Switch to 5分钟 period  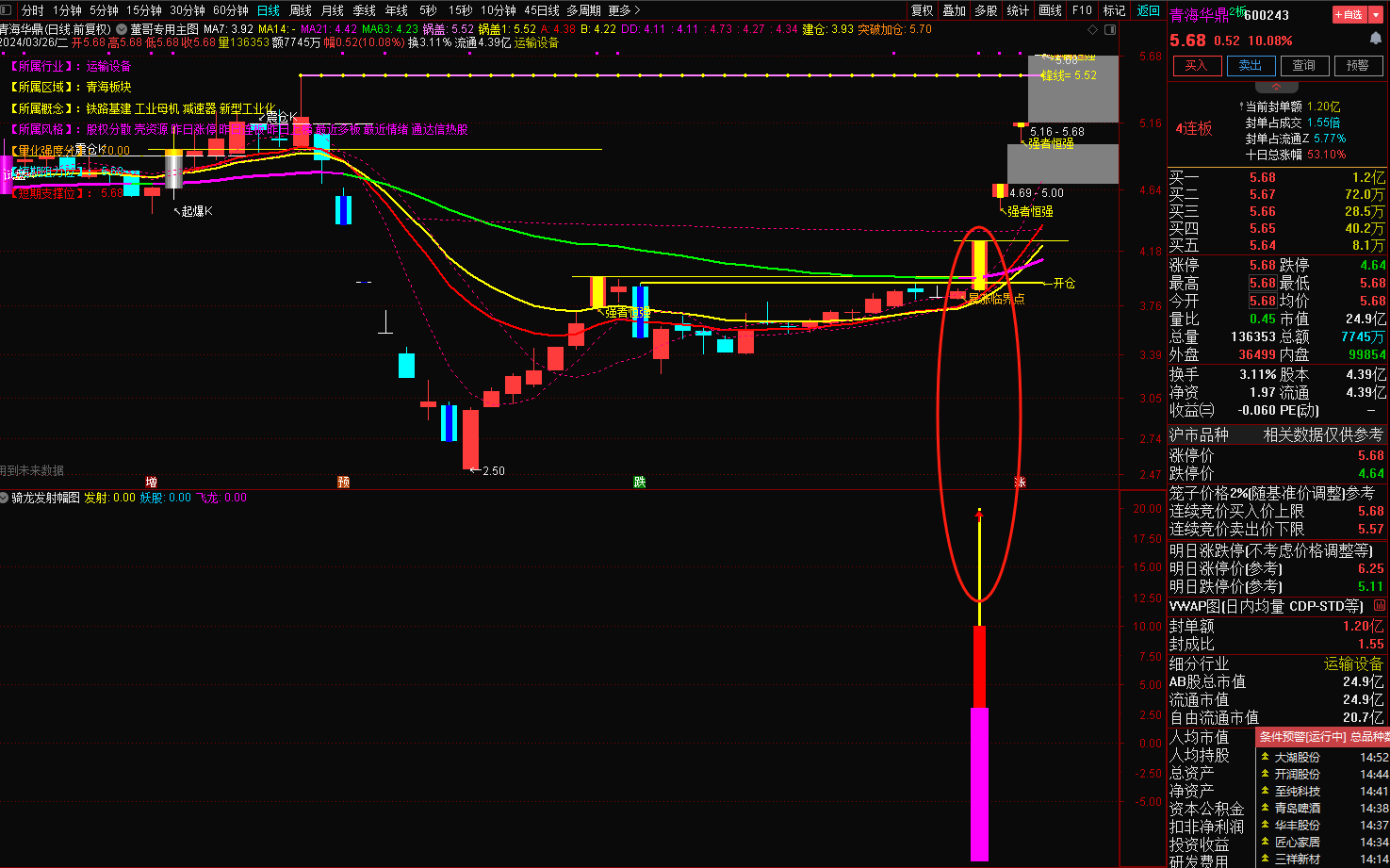pos(104,10)
